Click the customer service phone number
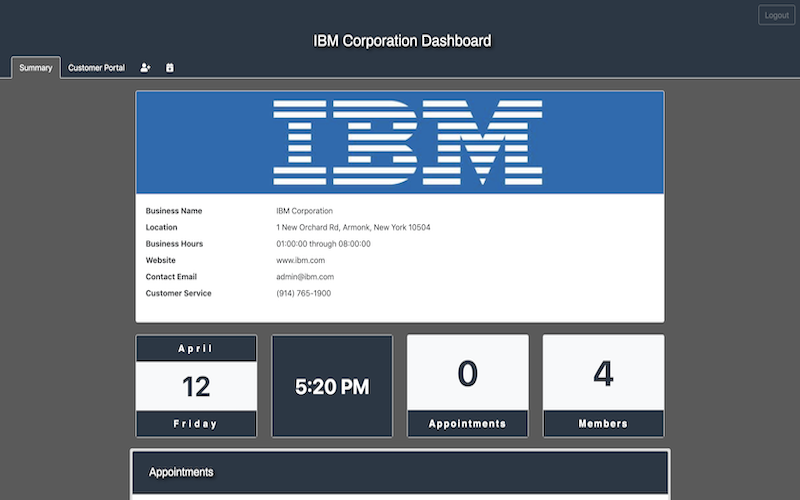The image size is (800, 500). pos(303,293)
